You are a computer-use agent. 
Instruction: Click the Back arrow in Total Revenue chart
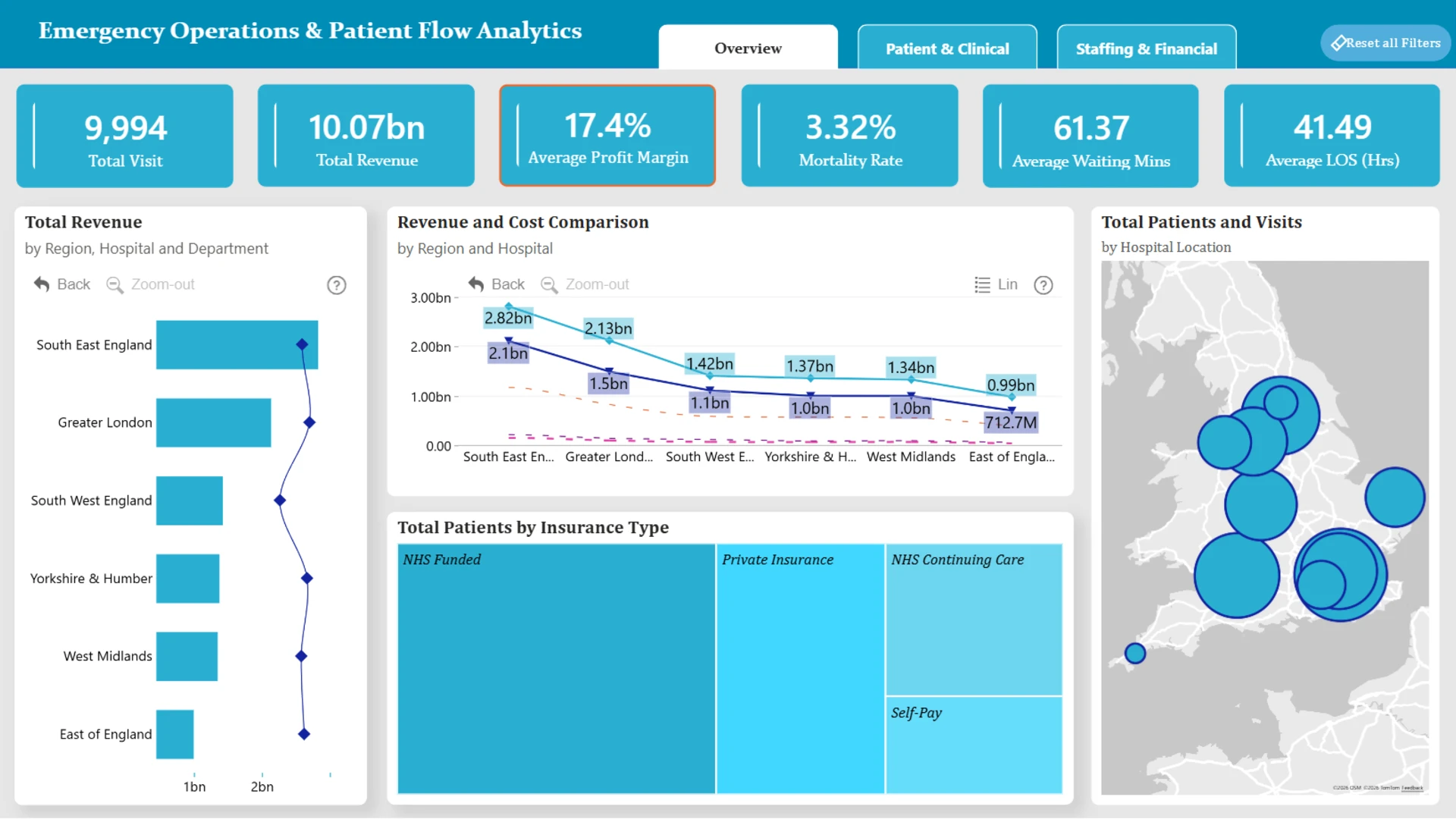pyautogui.click(x=42, y=284)
